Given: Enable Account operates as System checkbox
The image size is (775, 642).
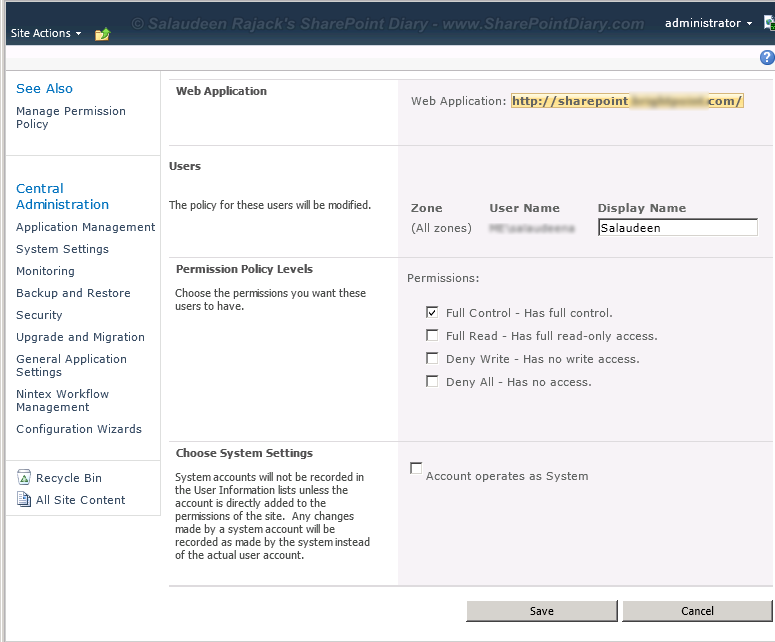Looking at the screenshot, I should tap(416, 468).
